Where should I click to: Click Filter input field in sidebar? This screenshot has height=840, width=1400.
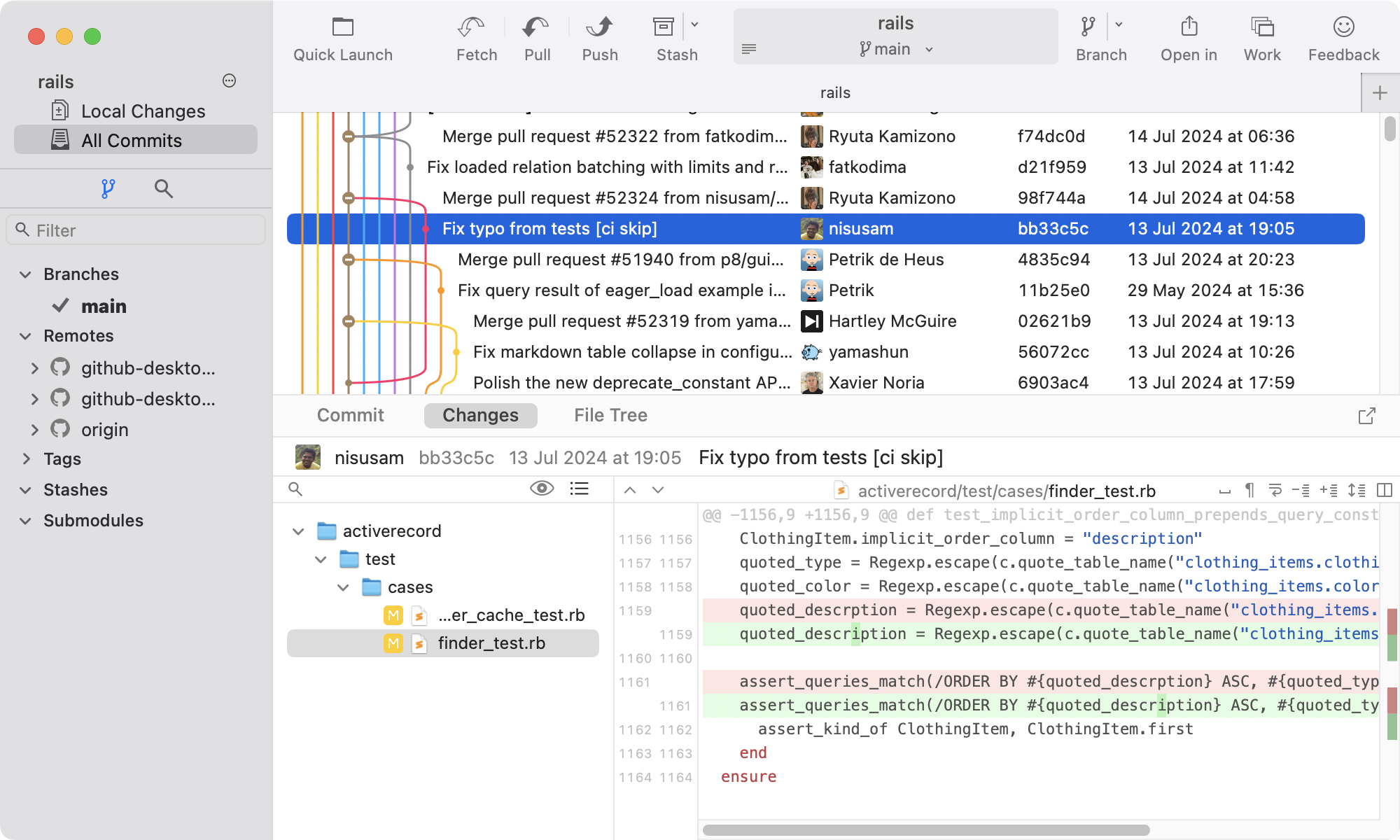pos(139,230)
